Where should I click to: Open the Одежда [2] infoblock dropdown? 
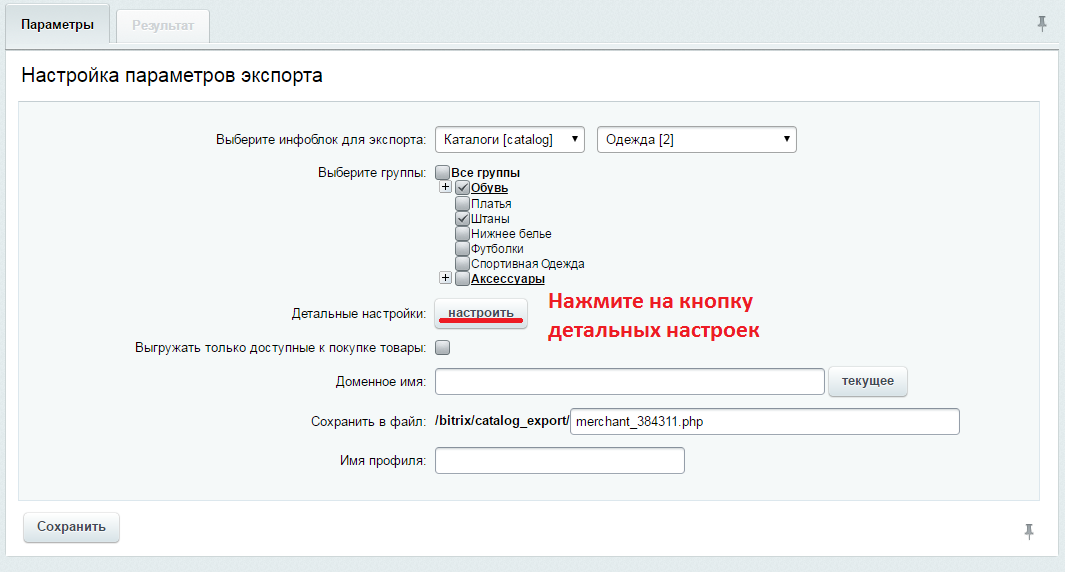click(x=696, y=140)
